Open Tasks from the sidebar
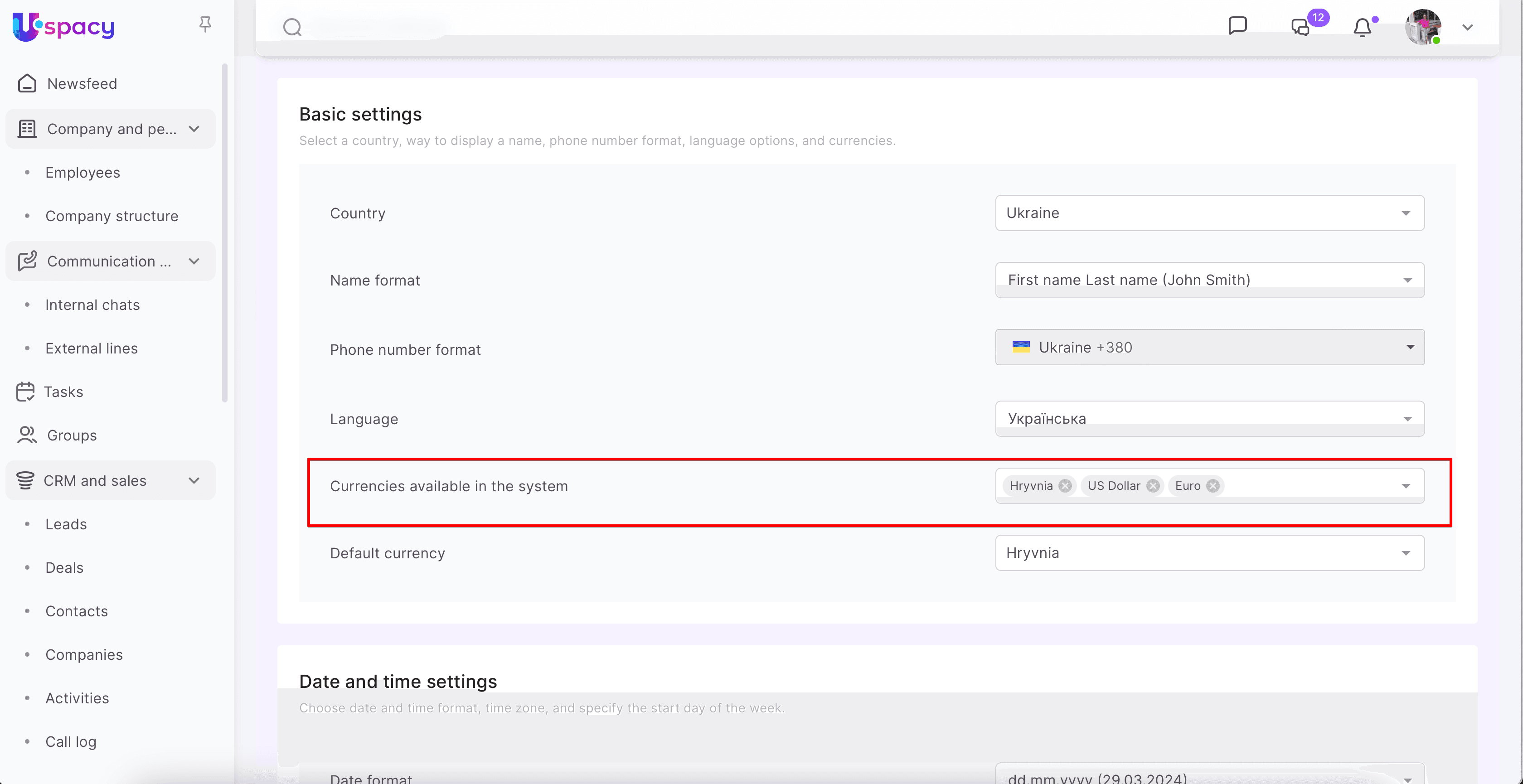1523x784 pixels. (x=63, y=392)
